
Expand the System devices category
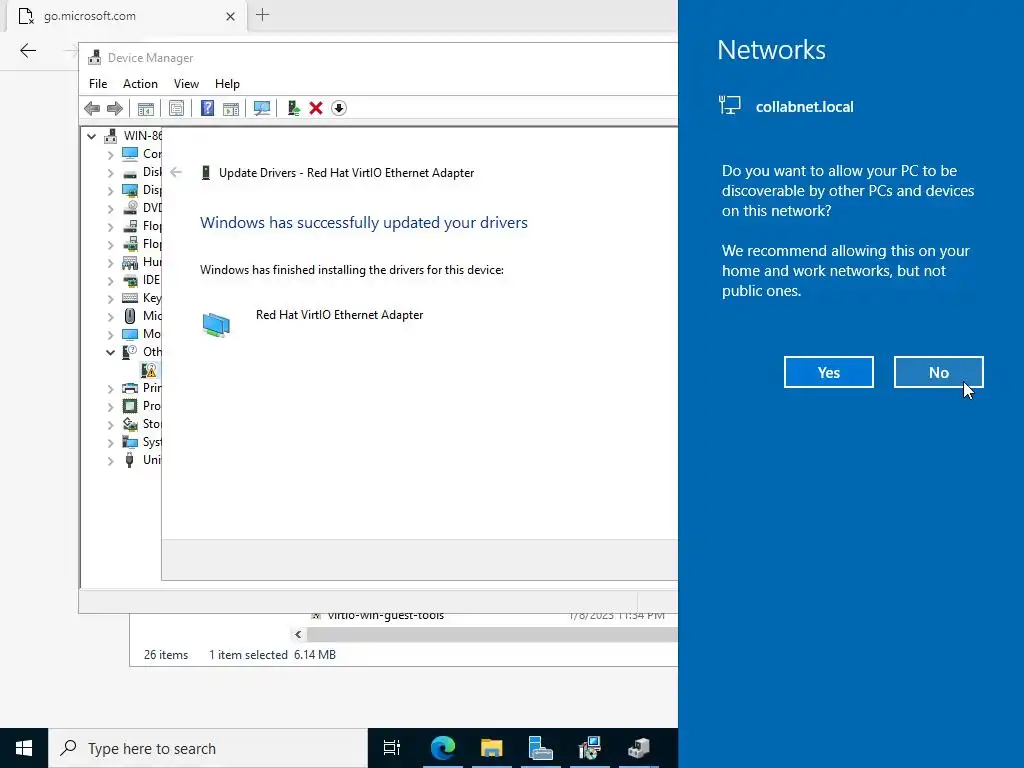[110, 443]
